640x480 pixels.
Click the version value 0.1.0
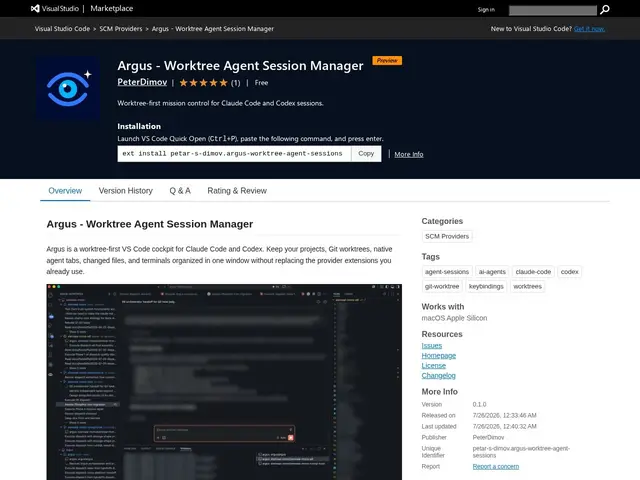480,404
